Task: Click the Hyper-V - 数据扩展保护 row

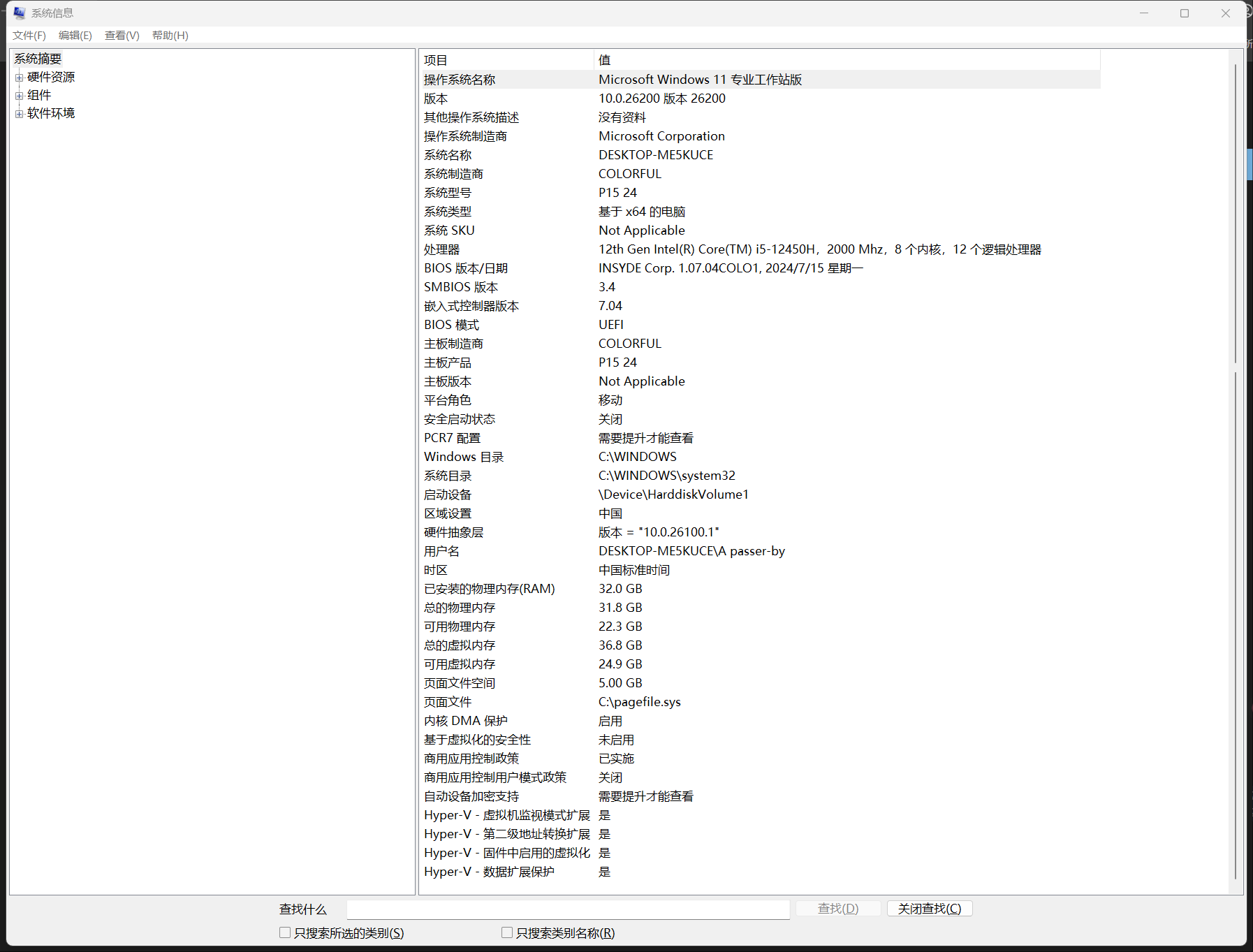Action: click(x=760, y=872)
